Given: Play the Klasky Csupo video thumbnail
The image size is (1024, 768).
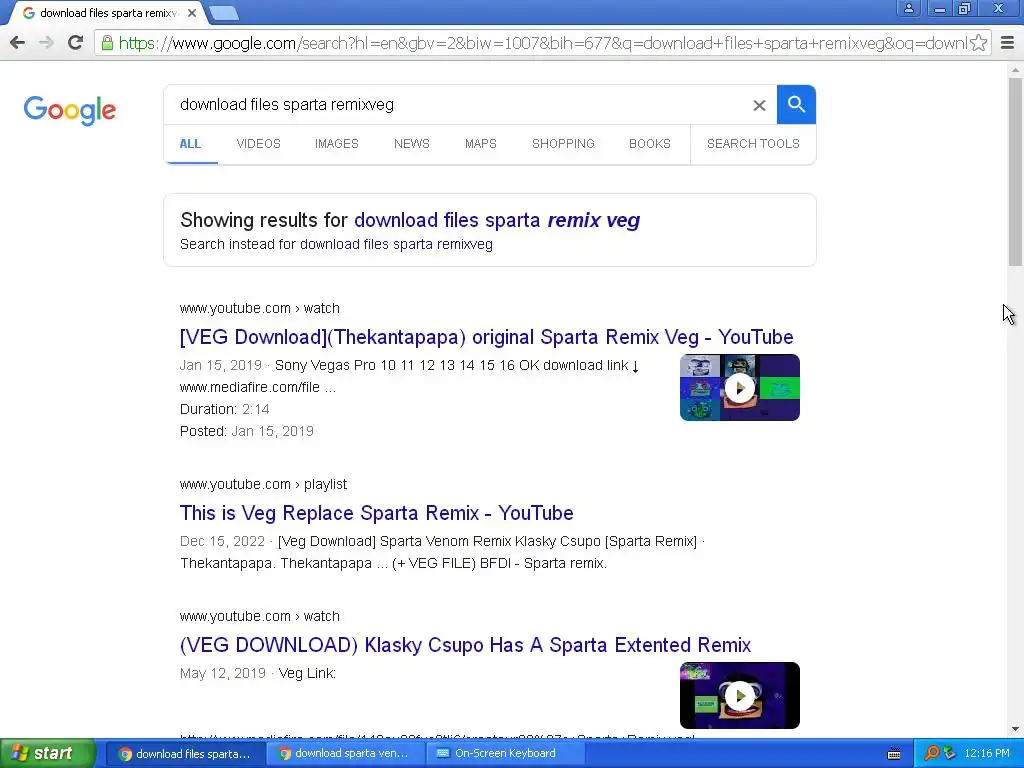Looking at the screenshot, I should click(739, 696).
